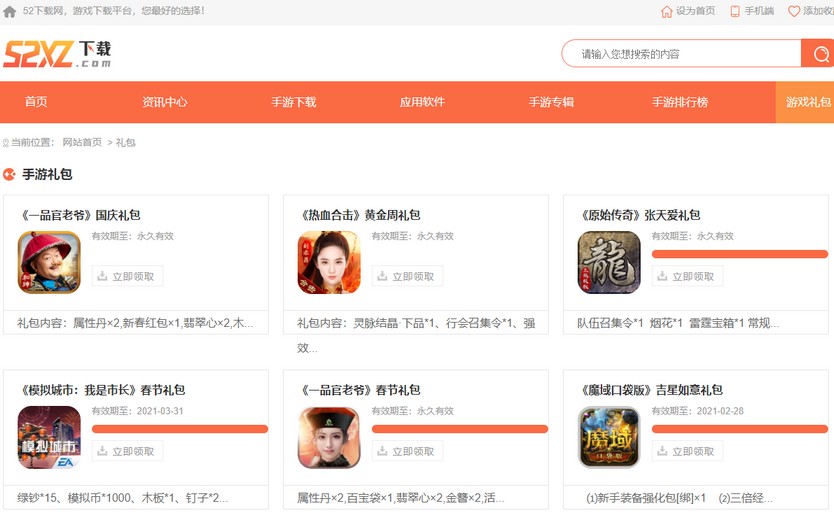Select the 应用软件 navigation tab
The image size is (834, 518).
(422, 102)
